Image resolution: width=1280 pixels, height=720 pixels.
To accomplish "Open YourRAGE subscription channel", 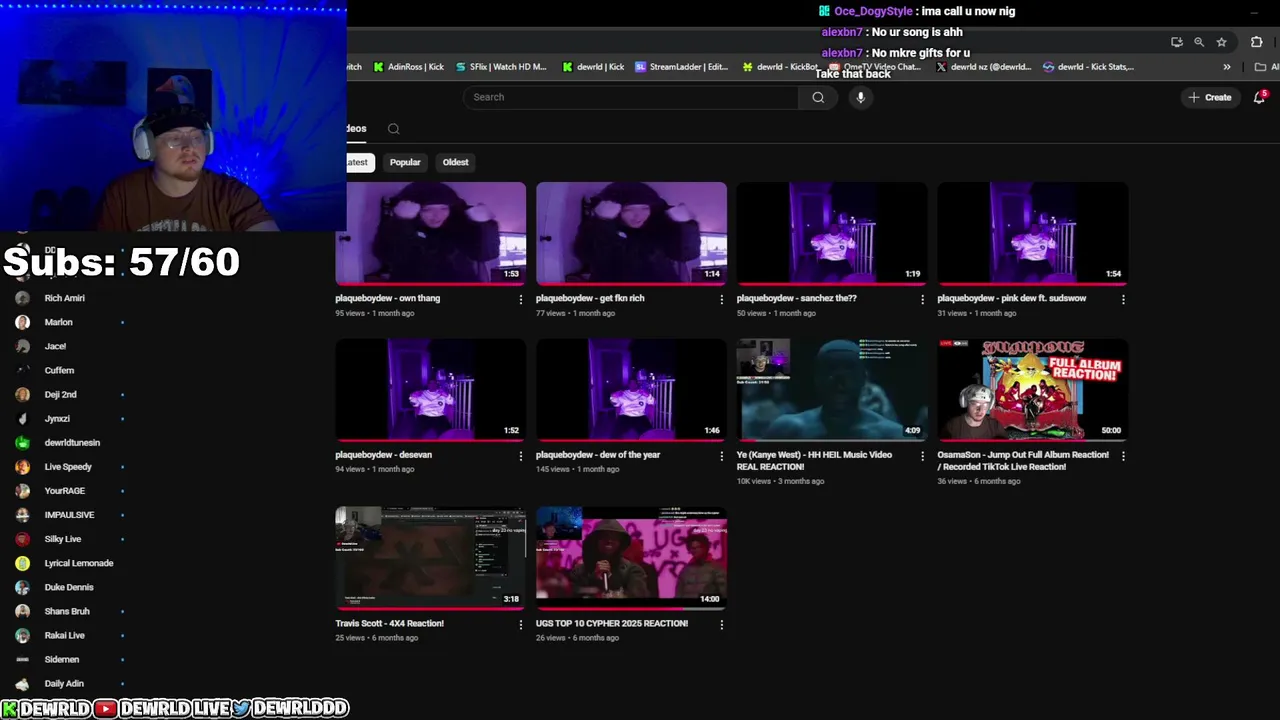I will coord(65,491).
